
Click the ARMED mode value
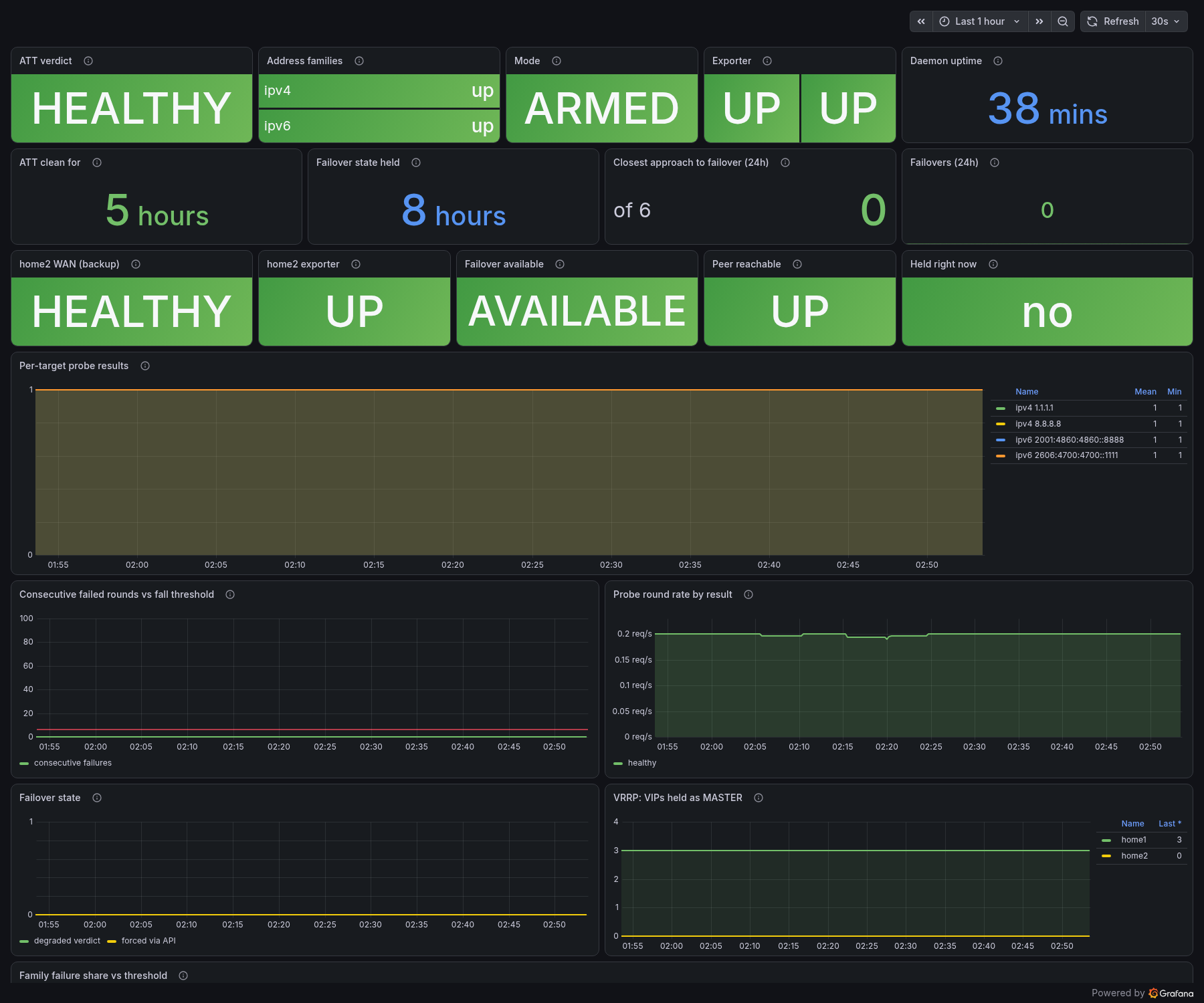tap(602, 108)
